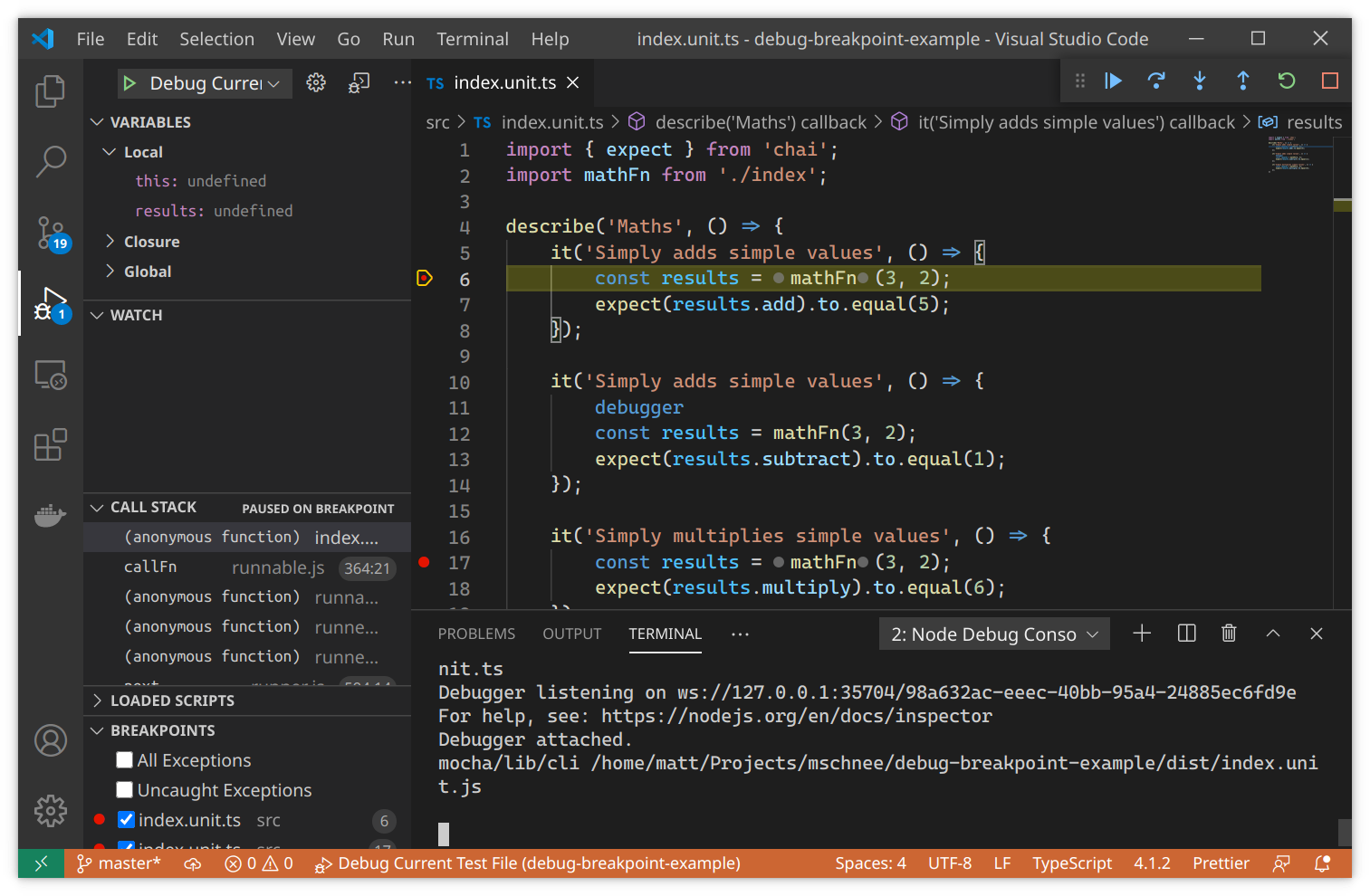Open launch.json with the gear icon
The width and height of the screenshot is (1370, 896).
point(316,82)
